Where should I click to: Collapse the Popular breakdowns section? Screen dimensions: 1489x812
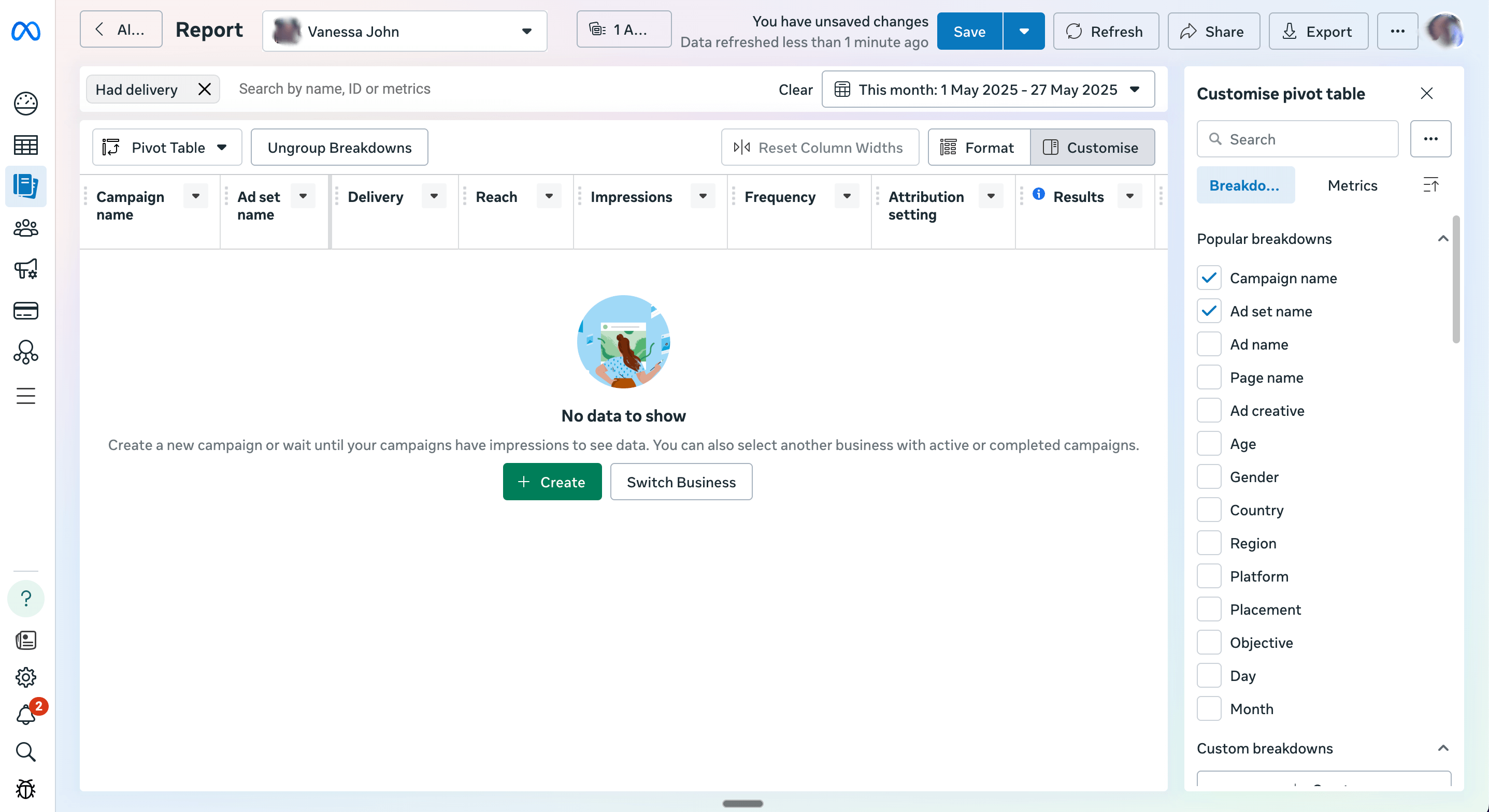[x=1442, y=239]
